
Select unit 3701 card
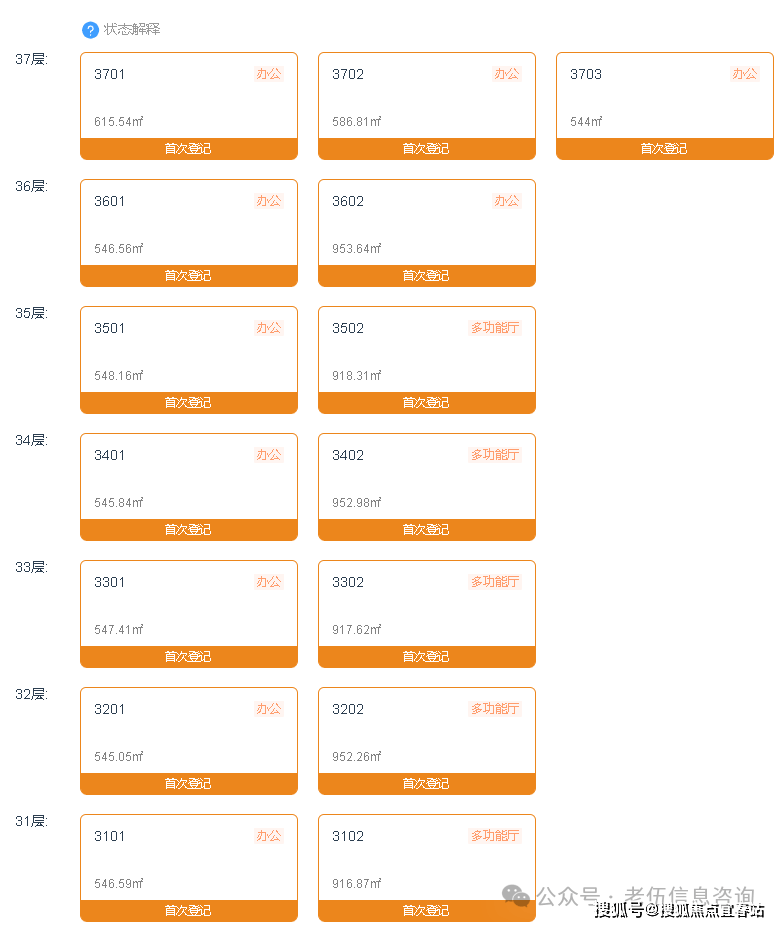pos(188,97)
